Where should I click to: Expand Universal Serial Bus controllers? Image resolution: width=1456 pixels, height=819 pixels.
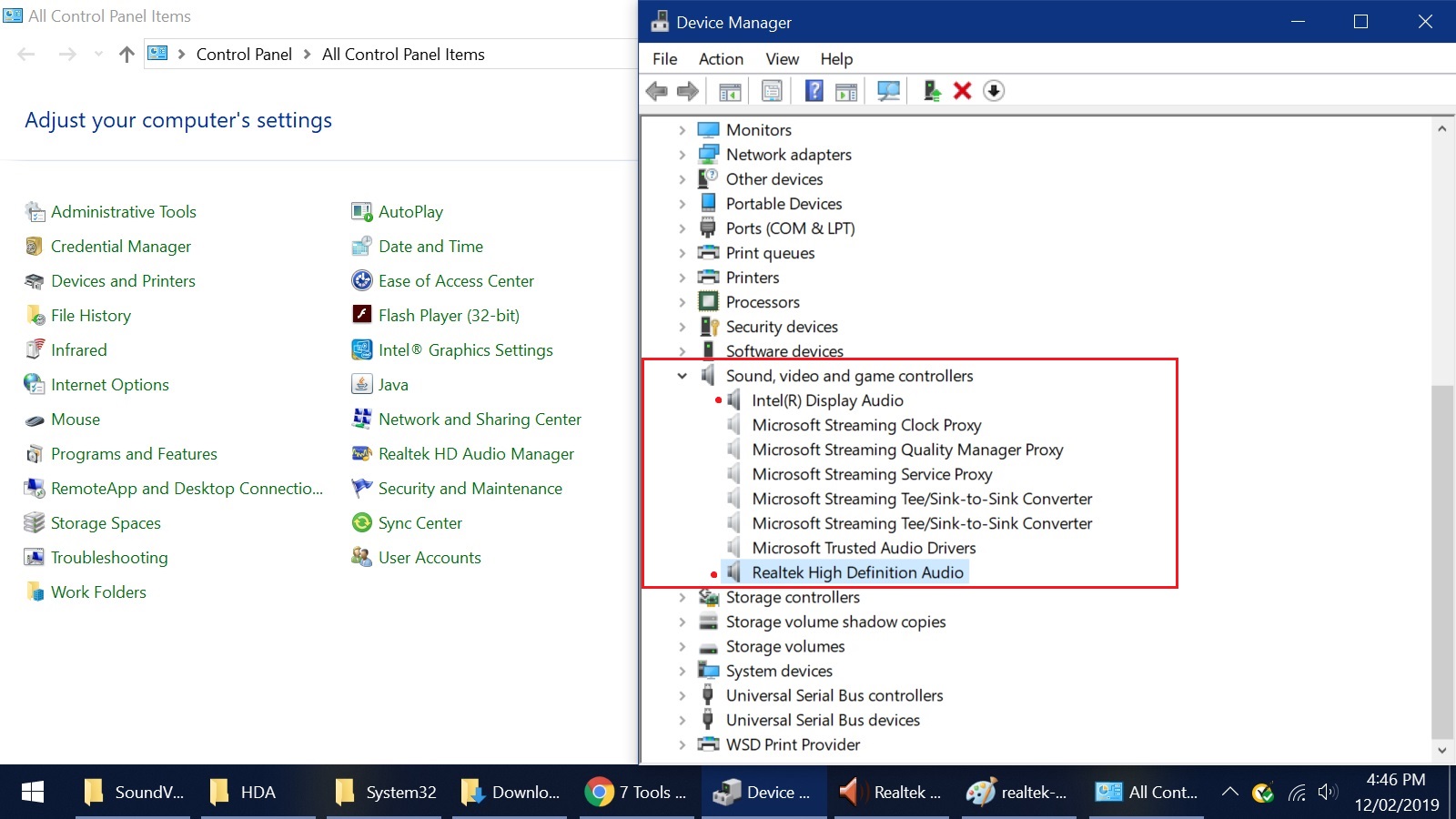[682, 694]
